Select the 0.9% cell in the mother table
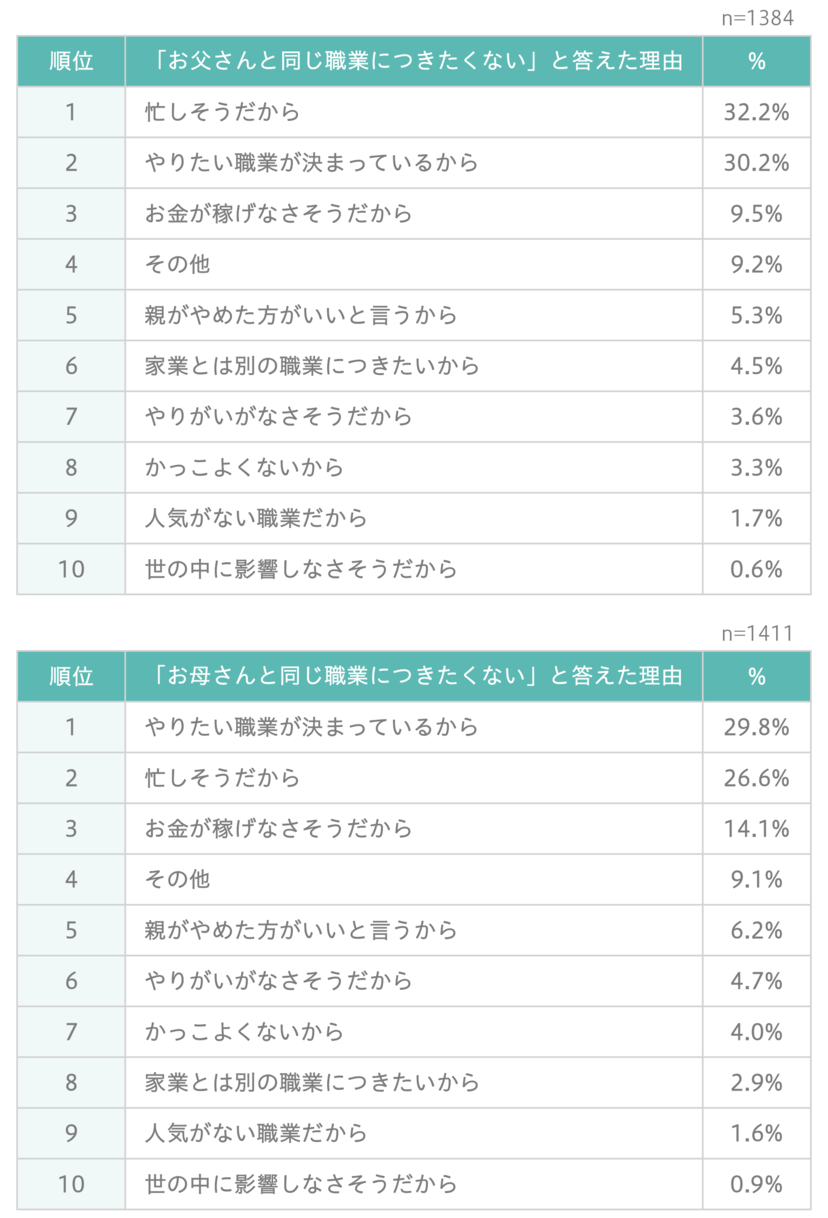This screenshot has height=1218, width=828. pos(756,1185)
